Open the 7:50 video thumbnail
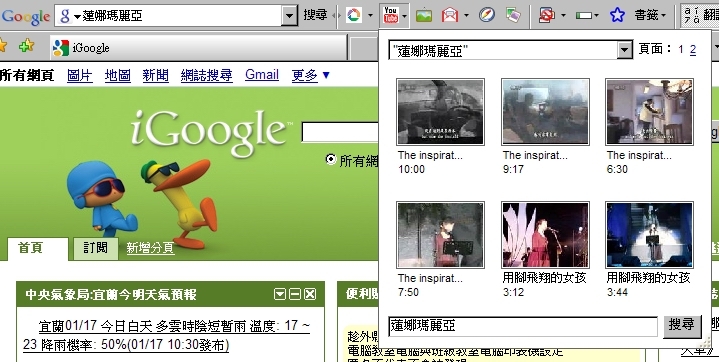Screen dimensions: 719x362 click(x=440, y=234)
